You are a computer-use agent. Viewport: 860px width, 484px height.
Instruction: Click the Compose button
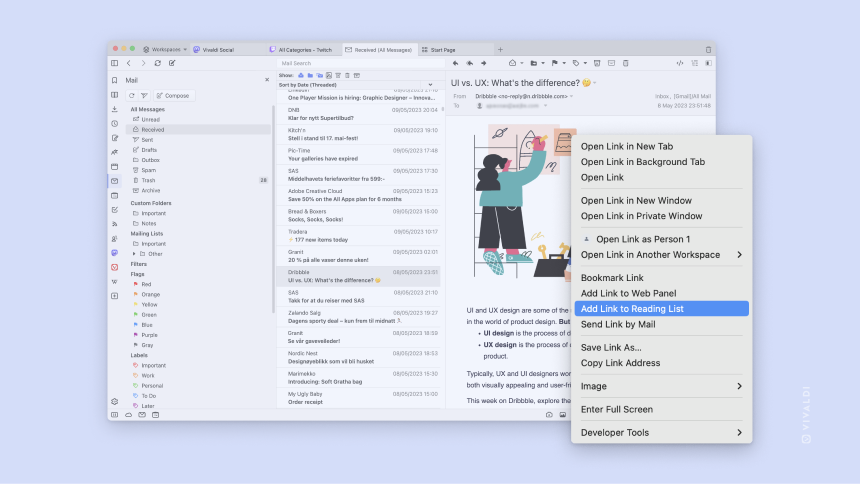[173, 95]
